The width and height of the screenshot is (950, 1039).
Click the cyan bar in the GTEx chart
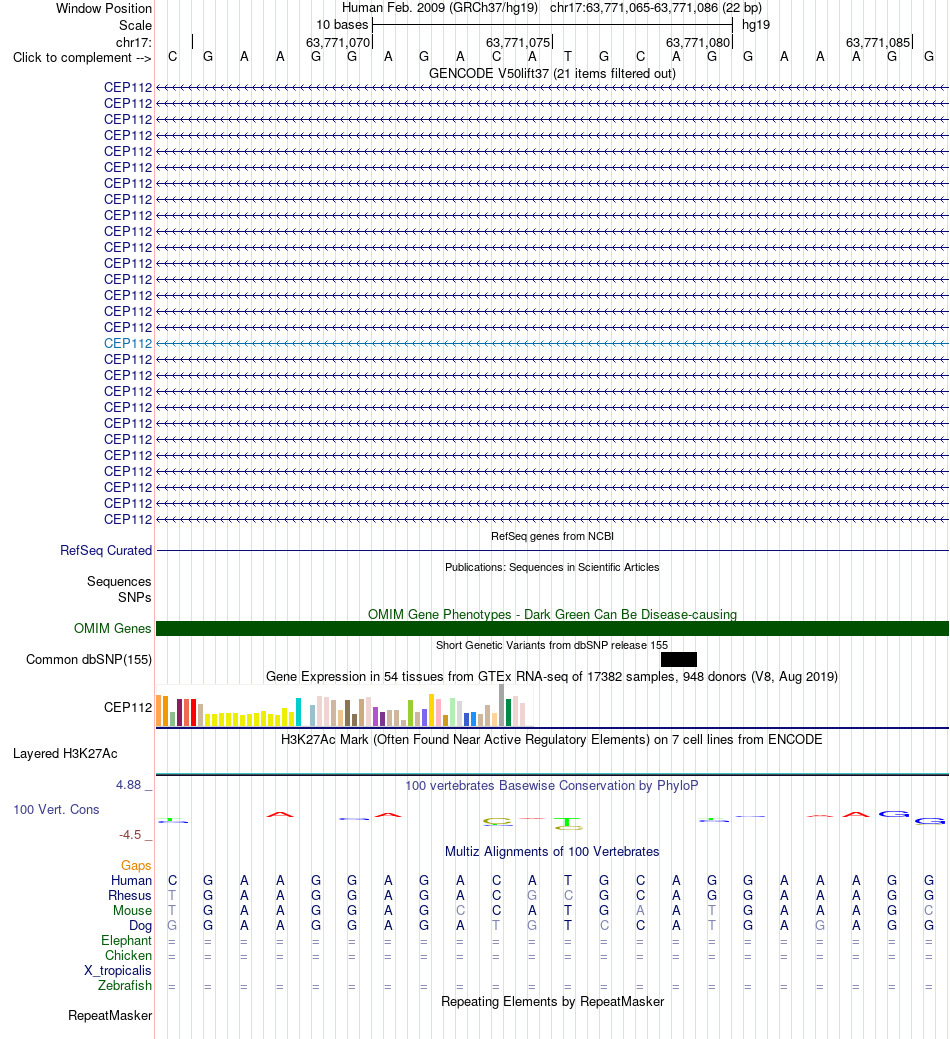coord(299,712)
